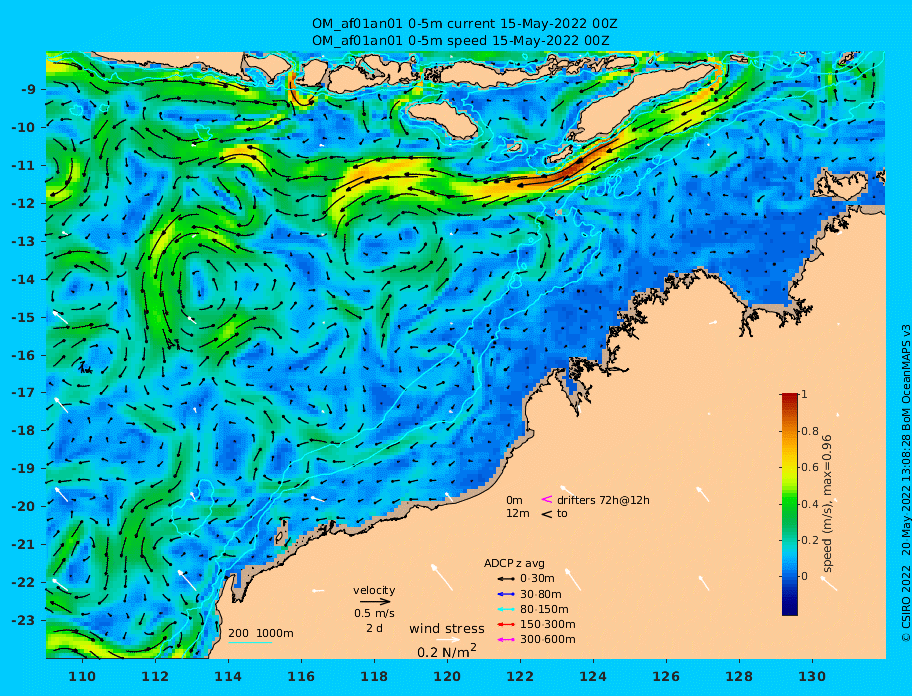Select the 'speed 15-May-2022 00Z' title line
Screen dimensions: 912x696
coord(460,41)
